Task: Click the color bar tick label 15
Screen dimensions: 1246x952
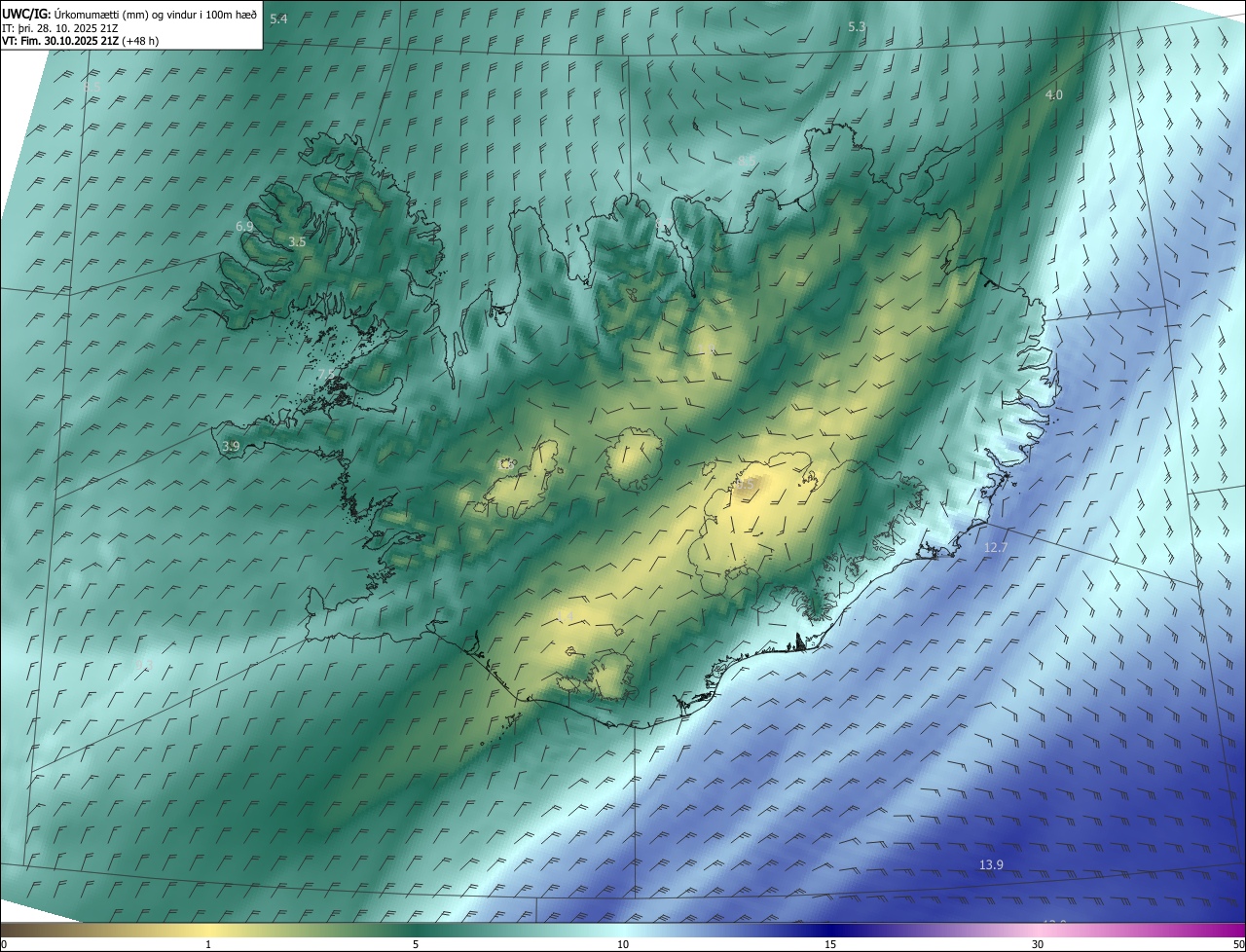Action: point(830,944)
